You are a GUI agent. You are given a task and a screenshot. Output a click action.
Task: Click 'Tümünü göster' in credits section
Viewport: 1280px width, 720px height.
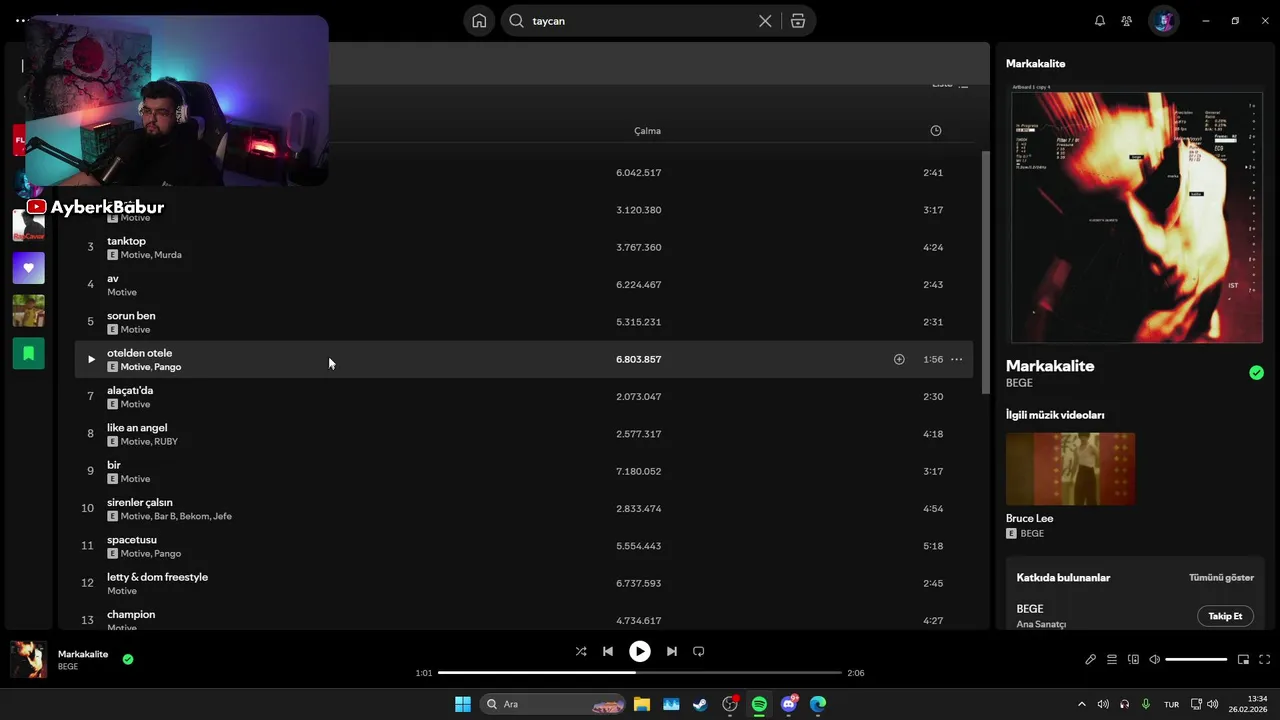tap(1221, 578)
